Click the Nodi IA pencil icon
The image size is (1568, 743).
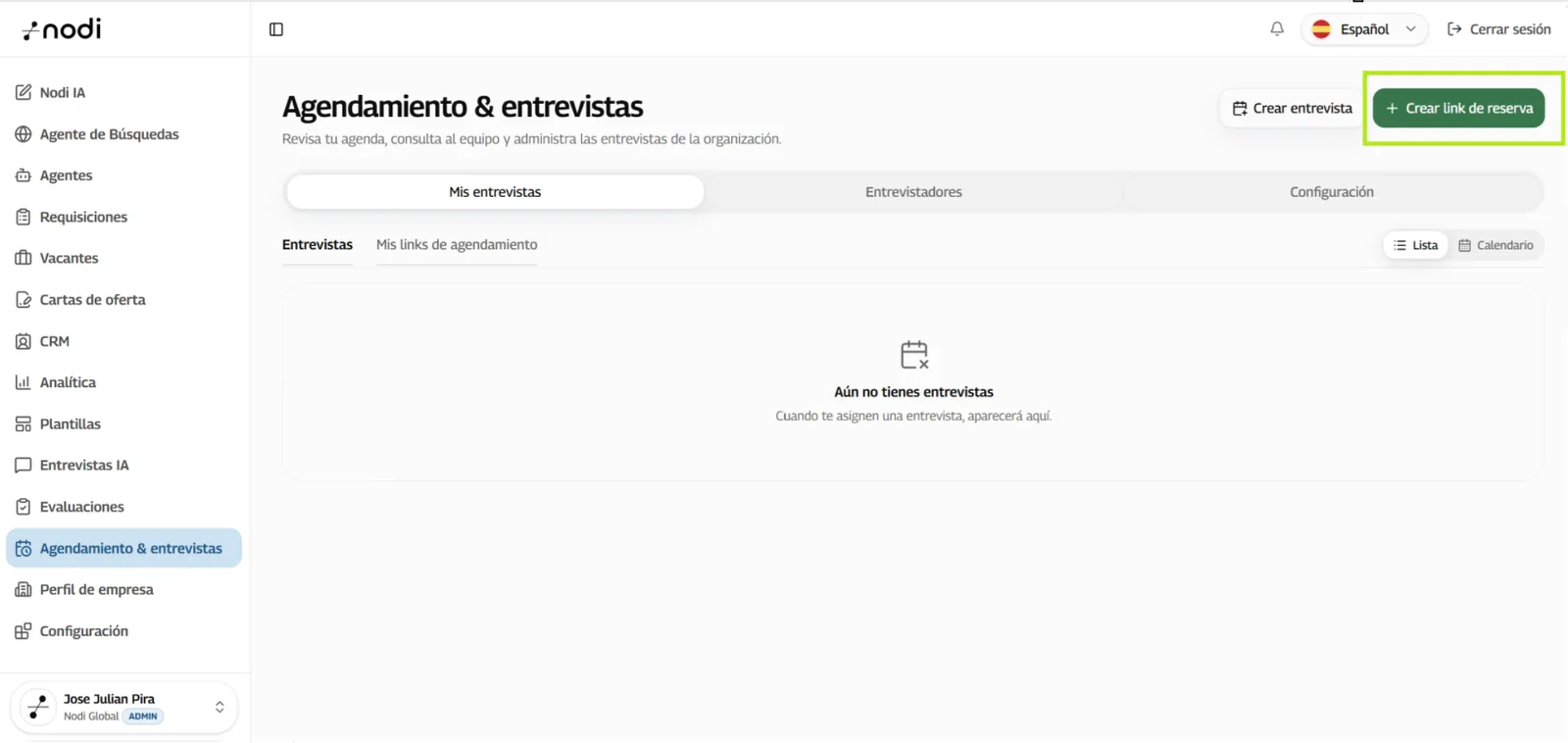point(24,92)
